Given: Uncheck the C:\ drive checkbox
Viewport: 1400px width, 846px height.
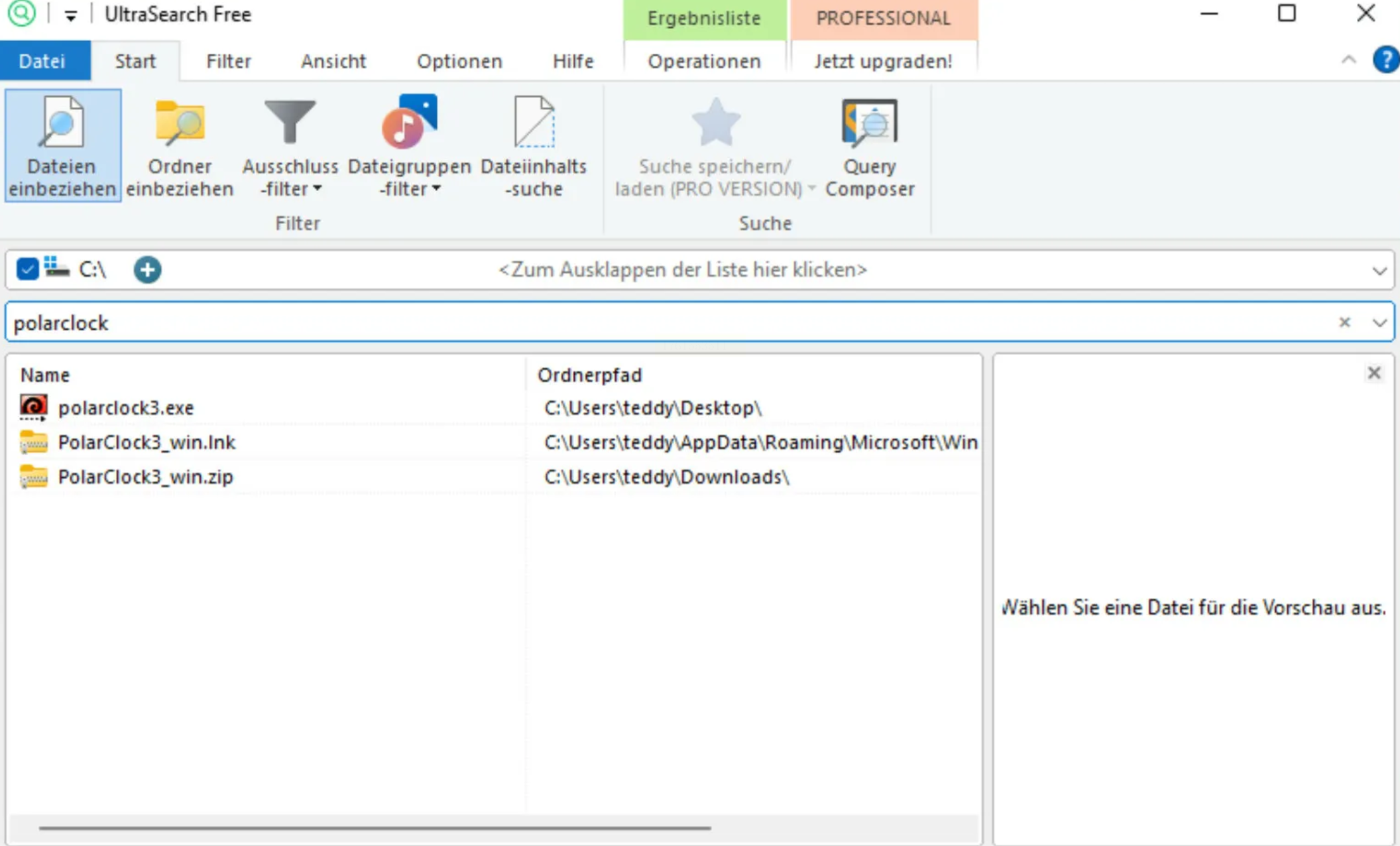Looking at the screenshot, I should pos(27,269).
